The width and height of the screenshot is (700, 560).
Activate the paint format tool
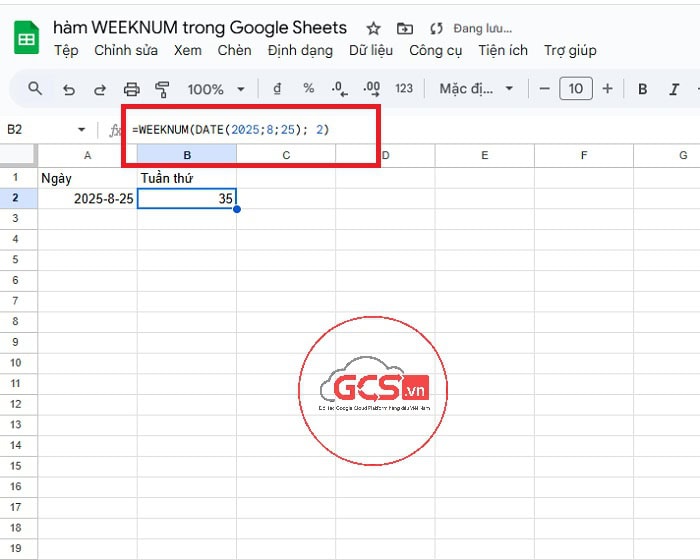pyautogui.click(x=163, y=89)
